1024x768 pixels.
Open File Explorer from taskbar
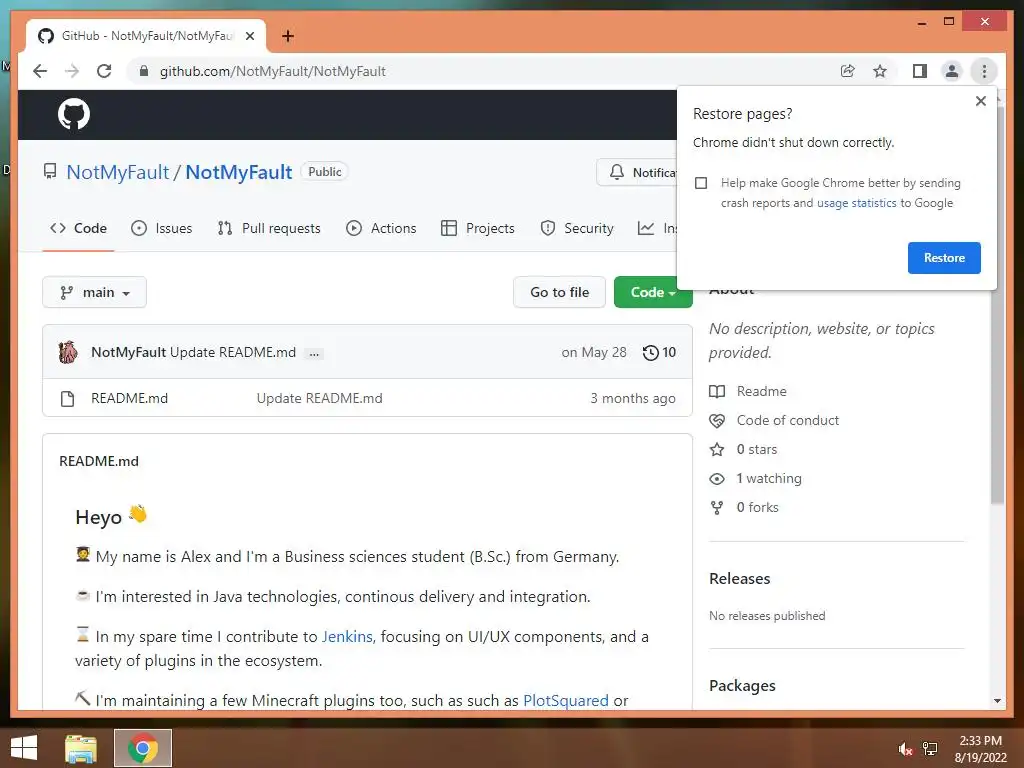[81, 748]
